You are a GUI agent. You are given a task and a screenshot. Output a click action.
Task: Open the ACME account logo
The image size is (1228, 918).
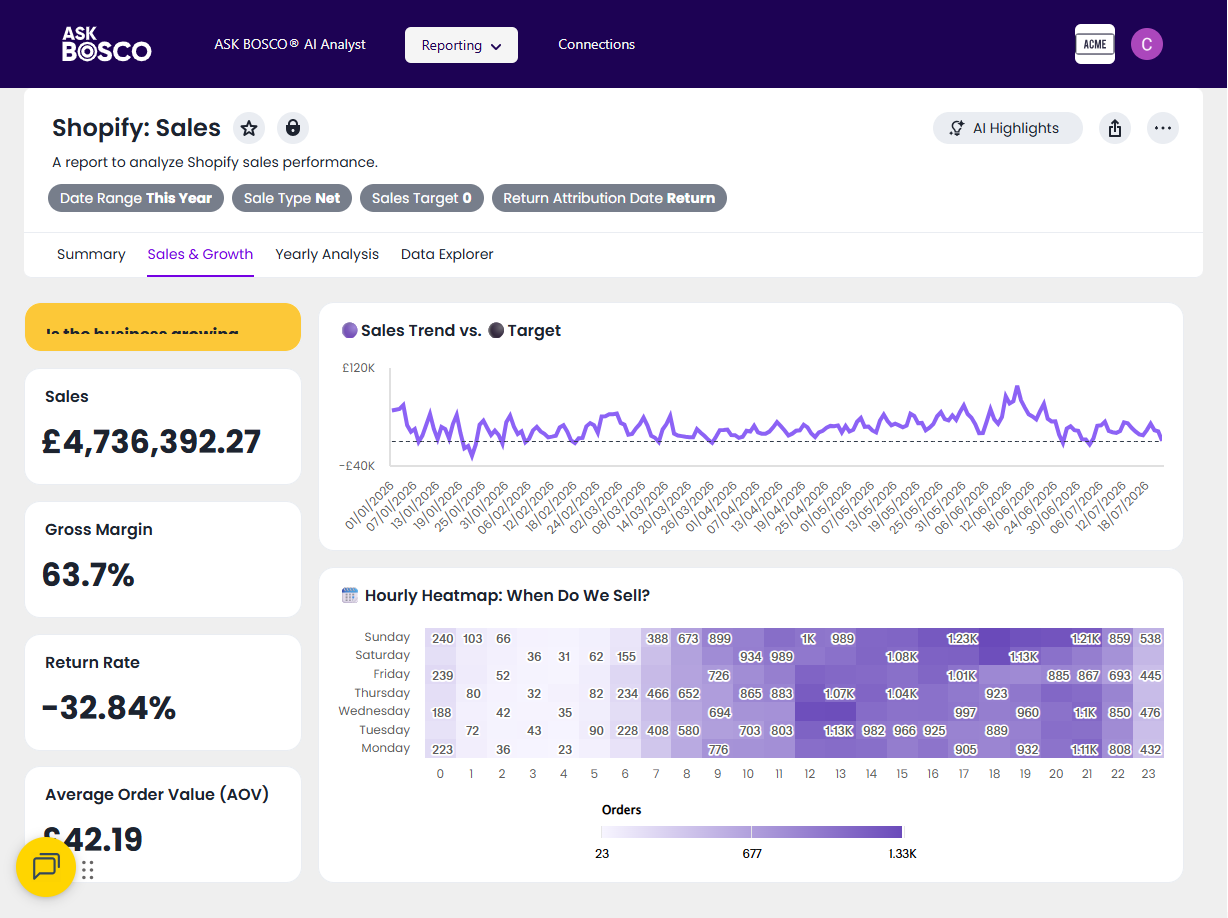pos(1095,44)
